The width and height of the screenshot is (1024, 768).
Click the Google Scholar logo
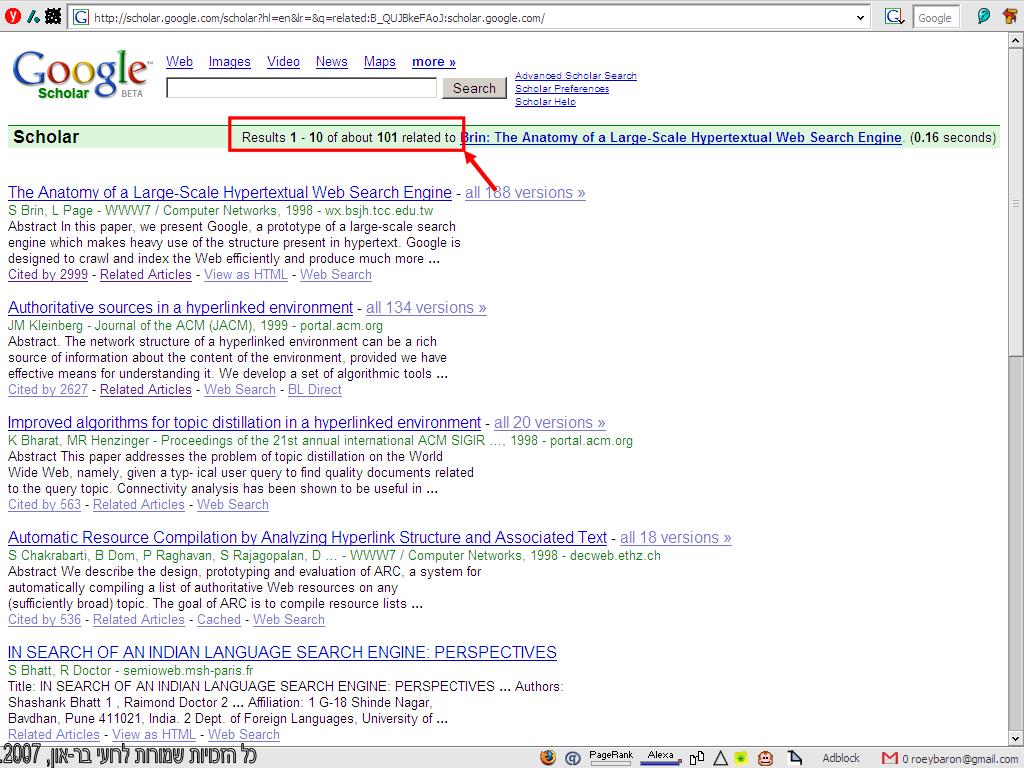(x=81, y=74)
